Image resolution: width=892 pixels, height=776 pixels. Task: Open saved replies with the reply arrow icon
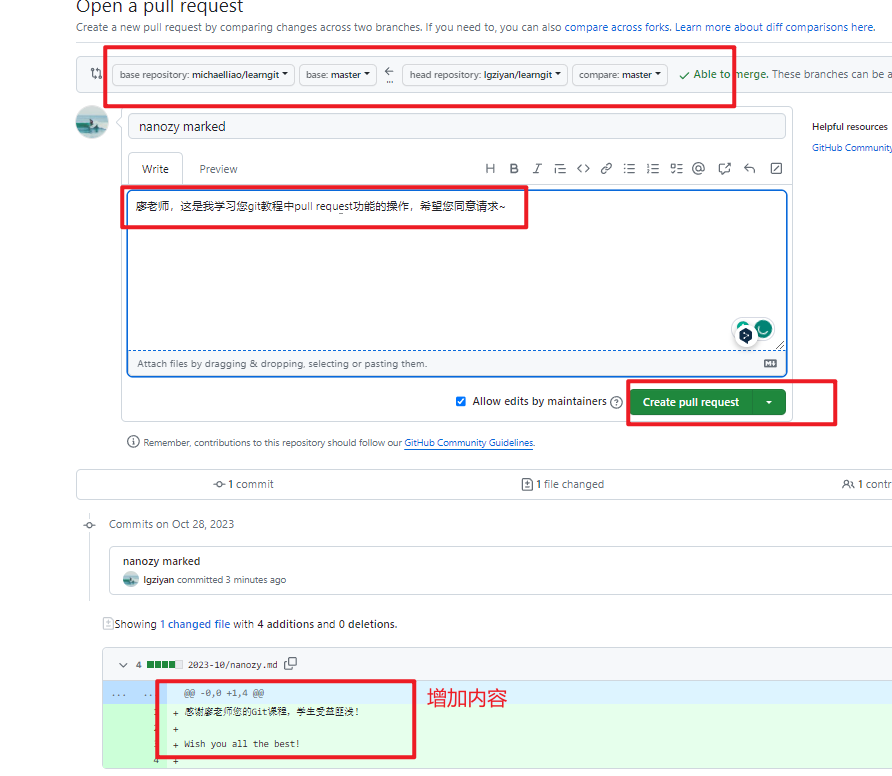coord(750,168)
